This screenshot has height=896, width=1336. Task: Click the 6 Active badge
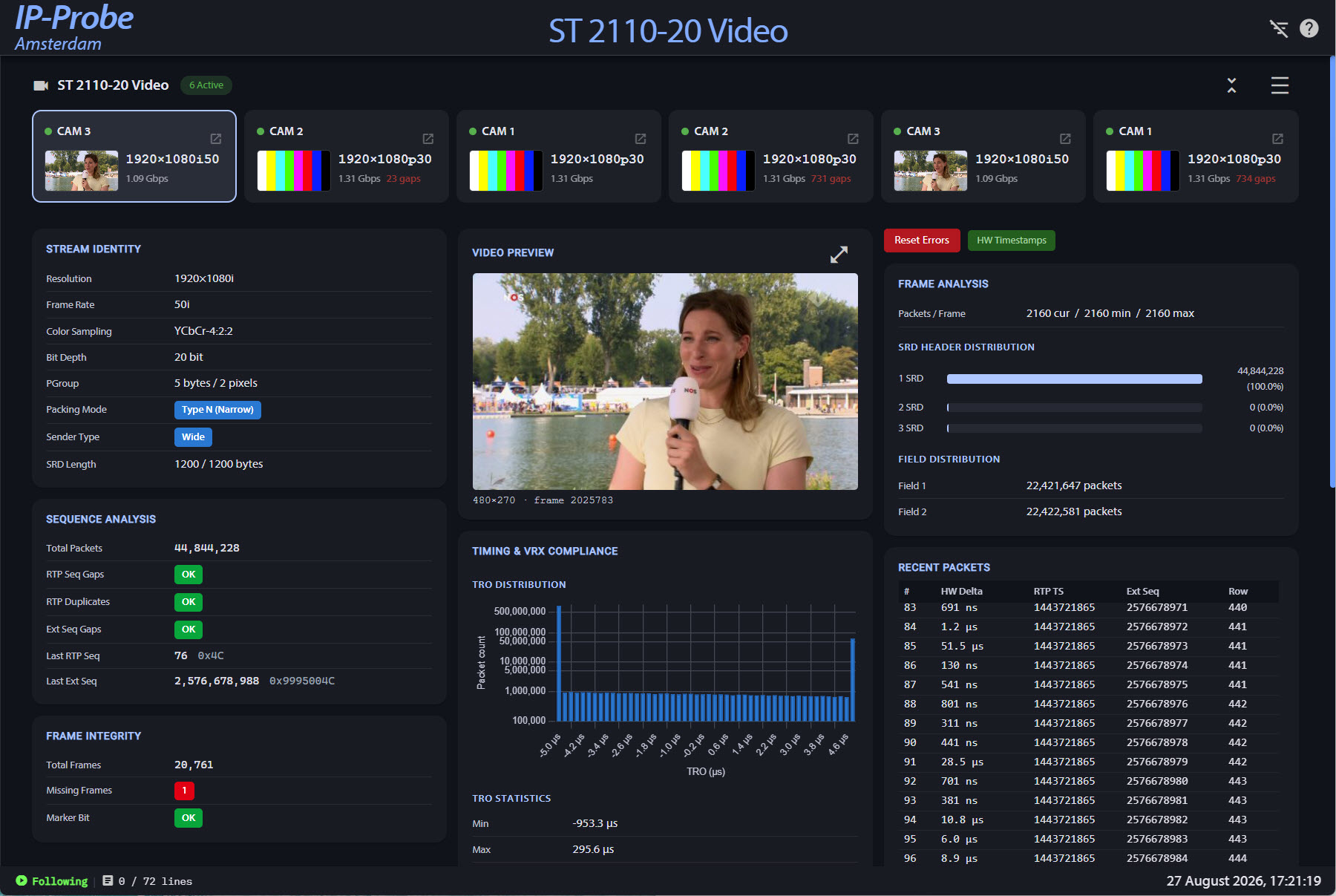pos(206,85)
